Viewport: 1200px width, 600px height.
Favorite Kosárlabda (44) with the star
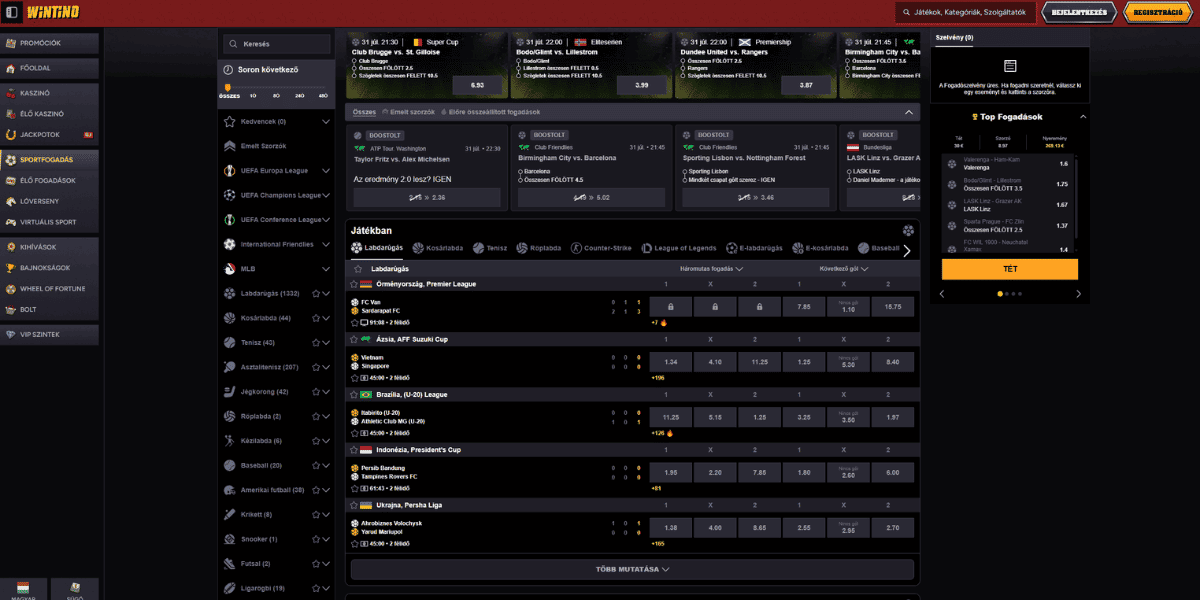coord(315,318)
